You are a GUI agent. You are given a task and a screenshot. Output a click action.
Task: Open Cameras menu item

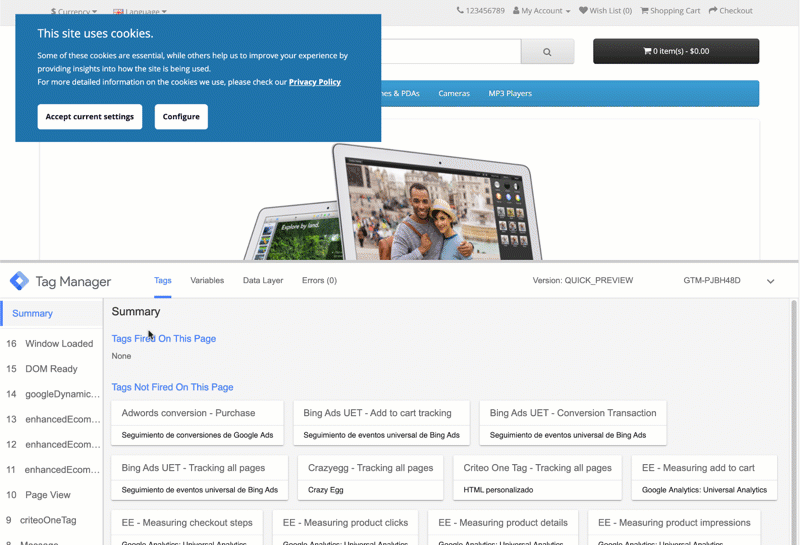coord(454,93)
